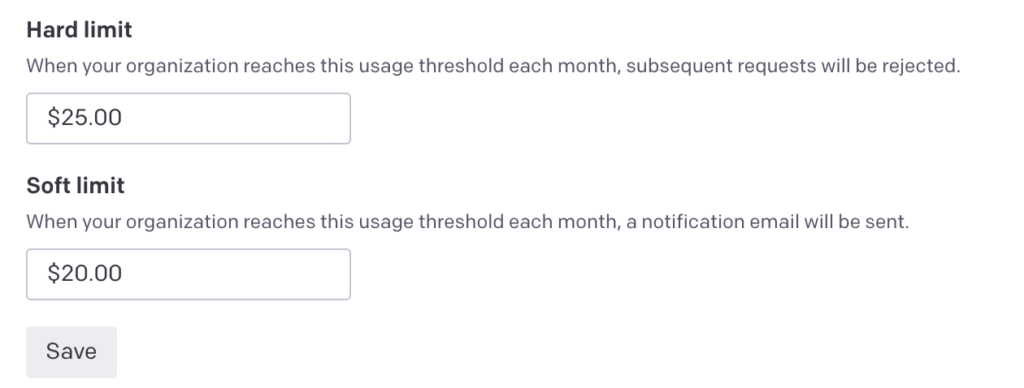1024x388 pixels.
Task: Click the Hard limit description sentence
Action: click(493, 66)
